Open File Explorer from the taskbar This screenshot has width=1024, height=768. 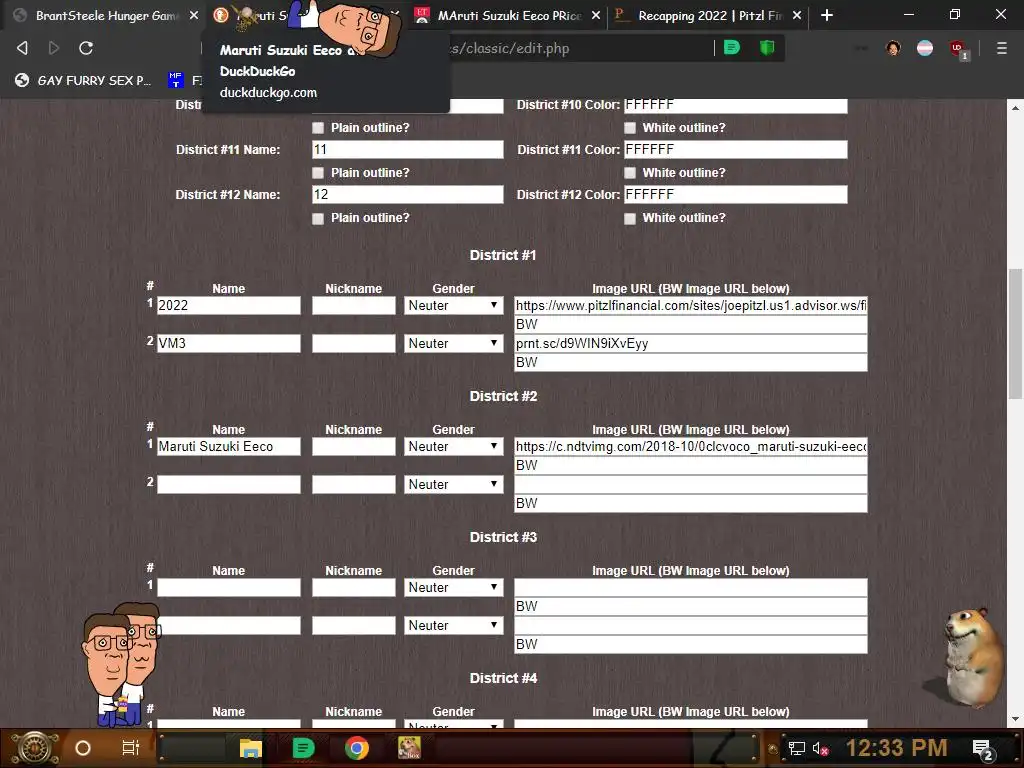(x=250, y=748)
